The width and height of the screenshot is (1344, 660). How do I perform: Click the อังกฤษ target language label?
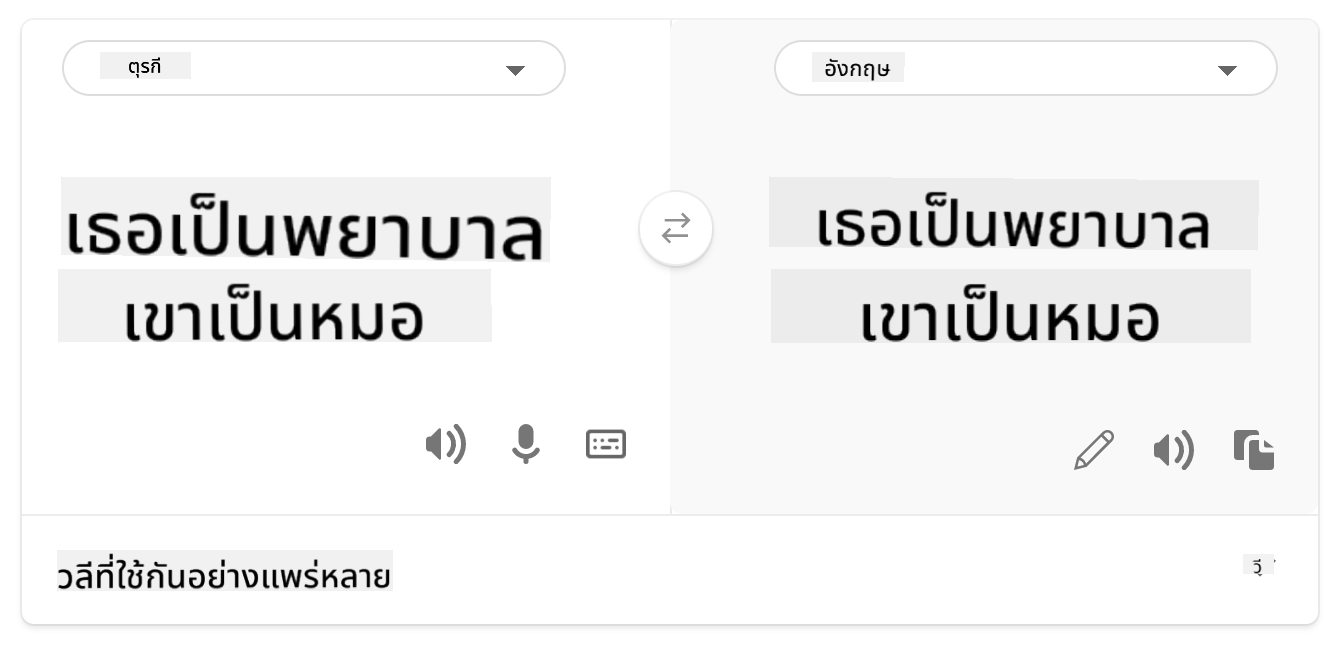point(857,69)
